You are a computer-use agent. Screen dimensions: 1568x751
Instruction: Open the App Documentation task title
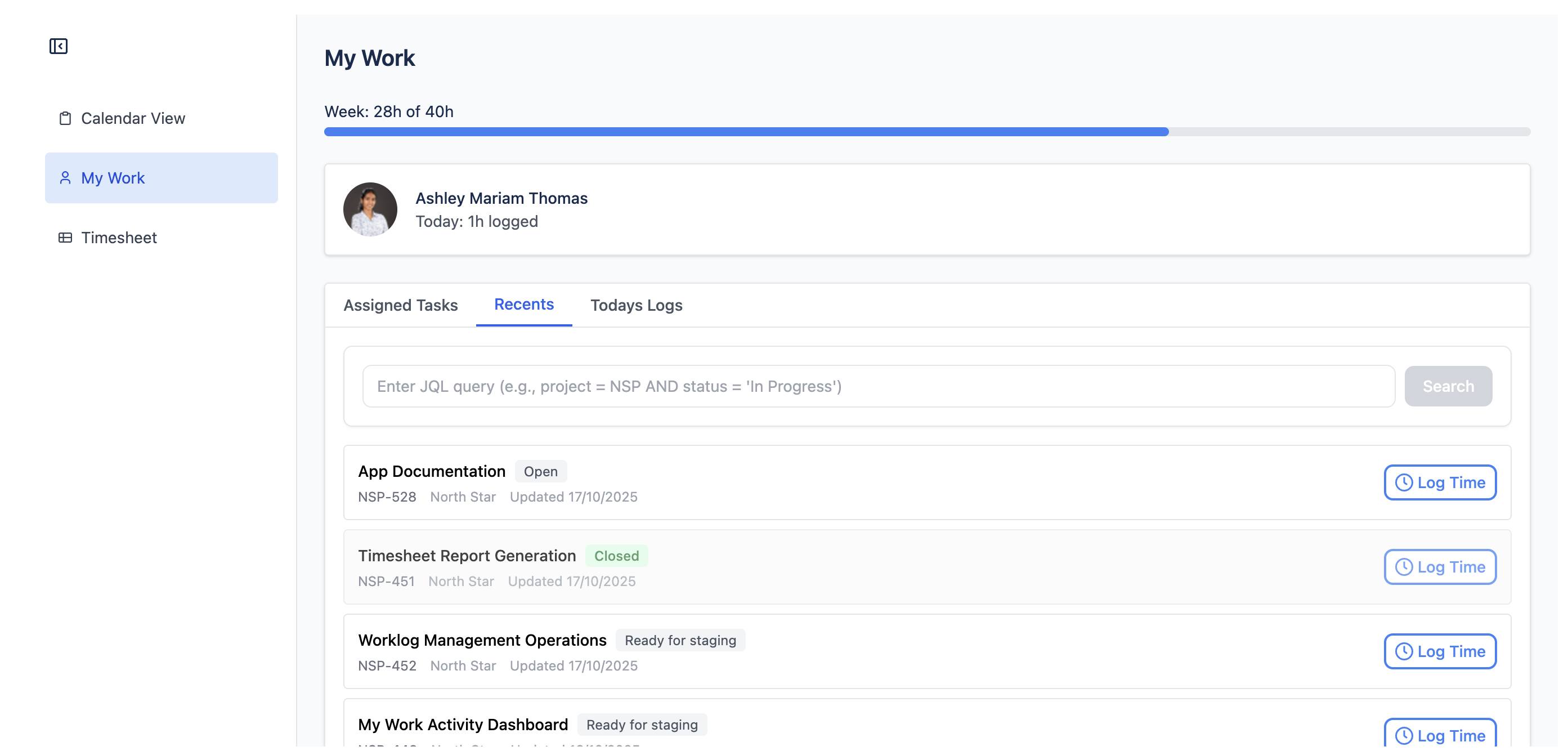[432, 471]
